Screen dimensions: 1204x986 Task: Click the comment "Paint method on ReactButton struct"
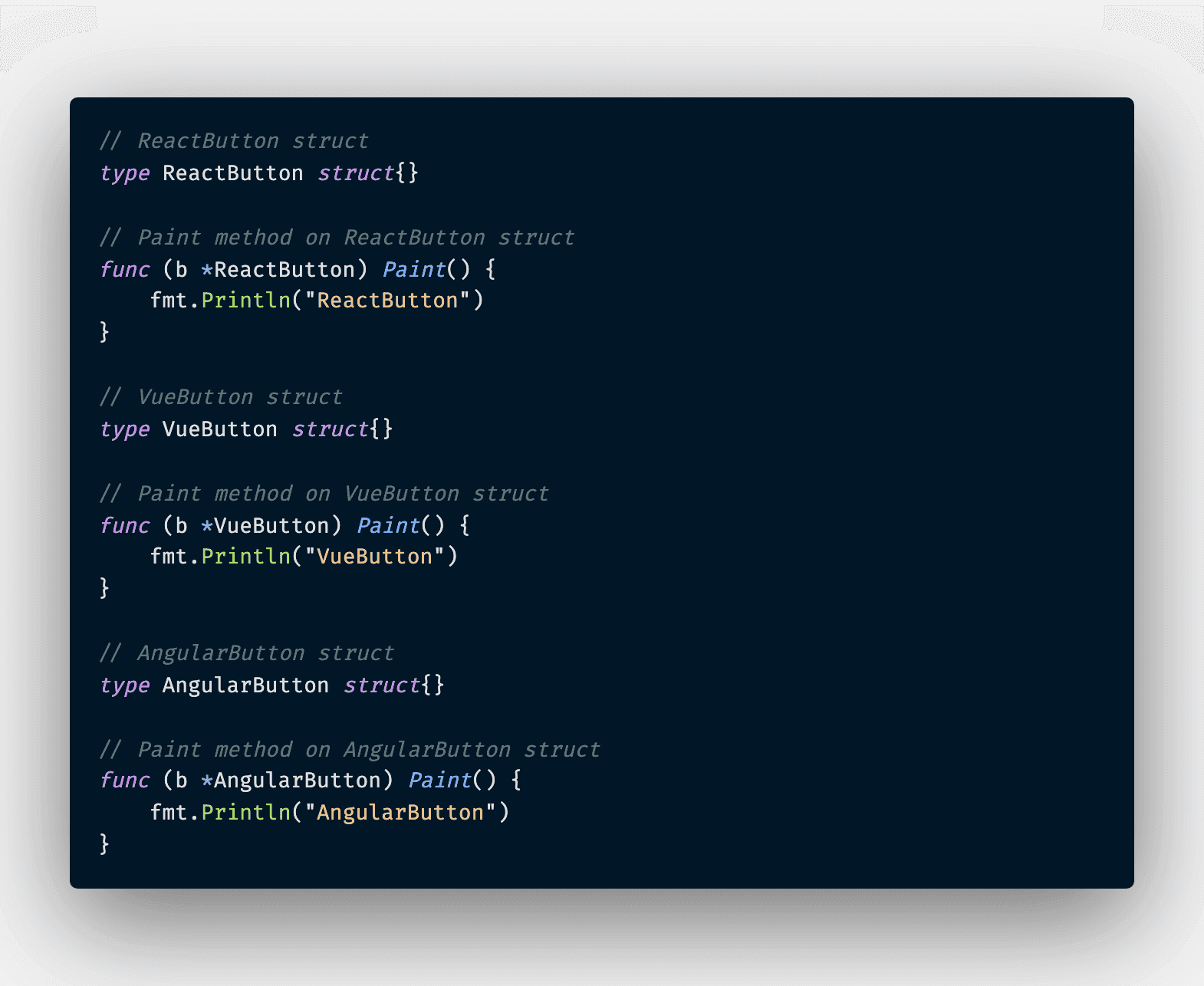357,238
